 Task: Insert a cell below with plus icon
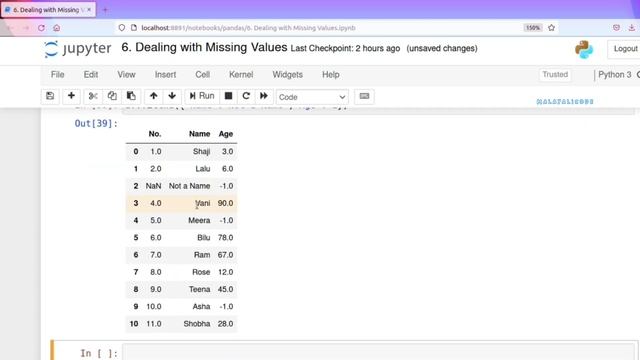click(x=71, y=96)
